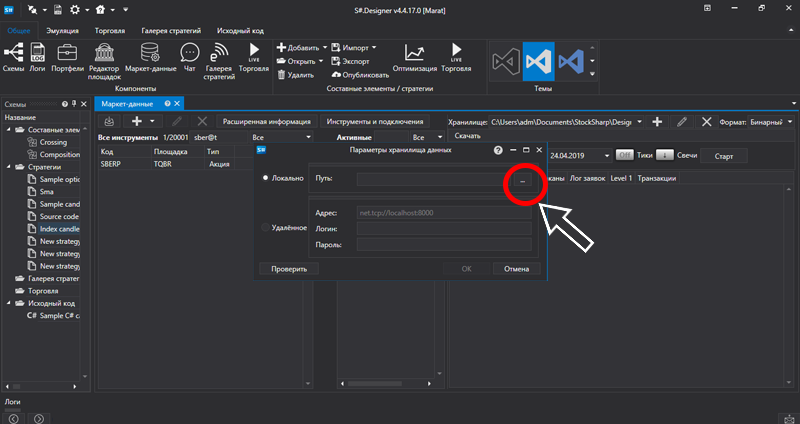Click the browse path ellipsis button
The width and height of the screenshot is (800, 424).
click(523, 180)
